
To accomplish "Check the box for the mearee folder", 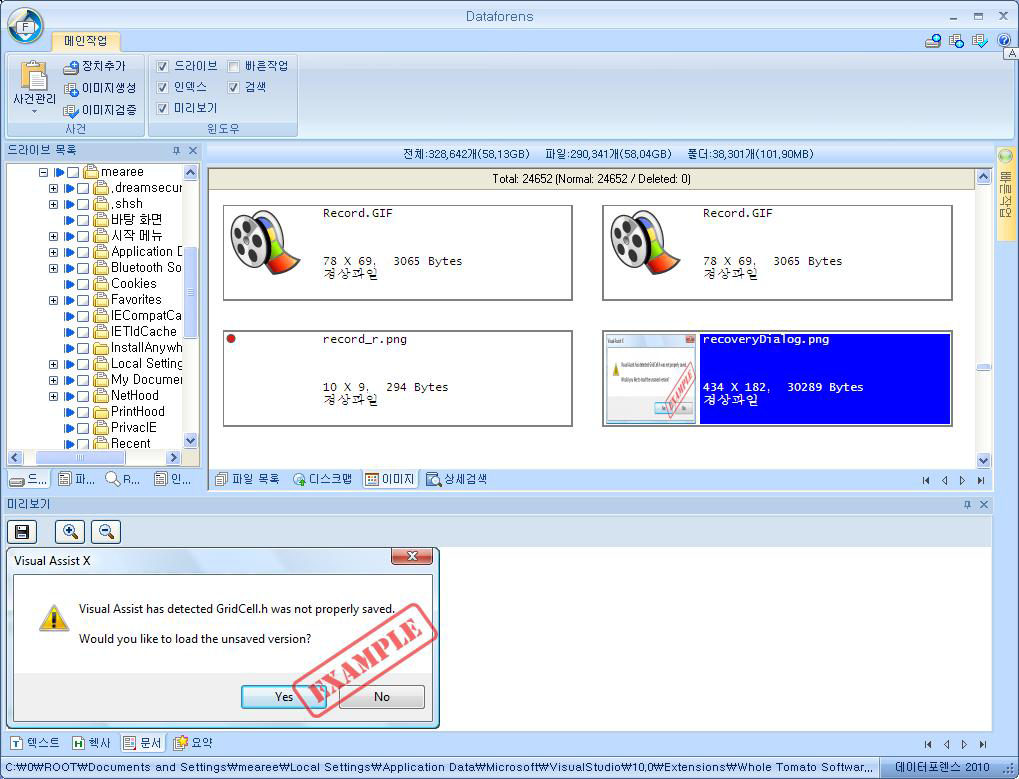I will click(73, 172).
